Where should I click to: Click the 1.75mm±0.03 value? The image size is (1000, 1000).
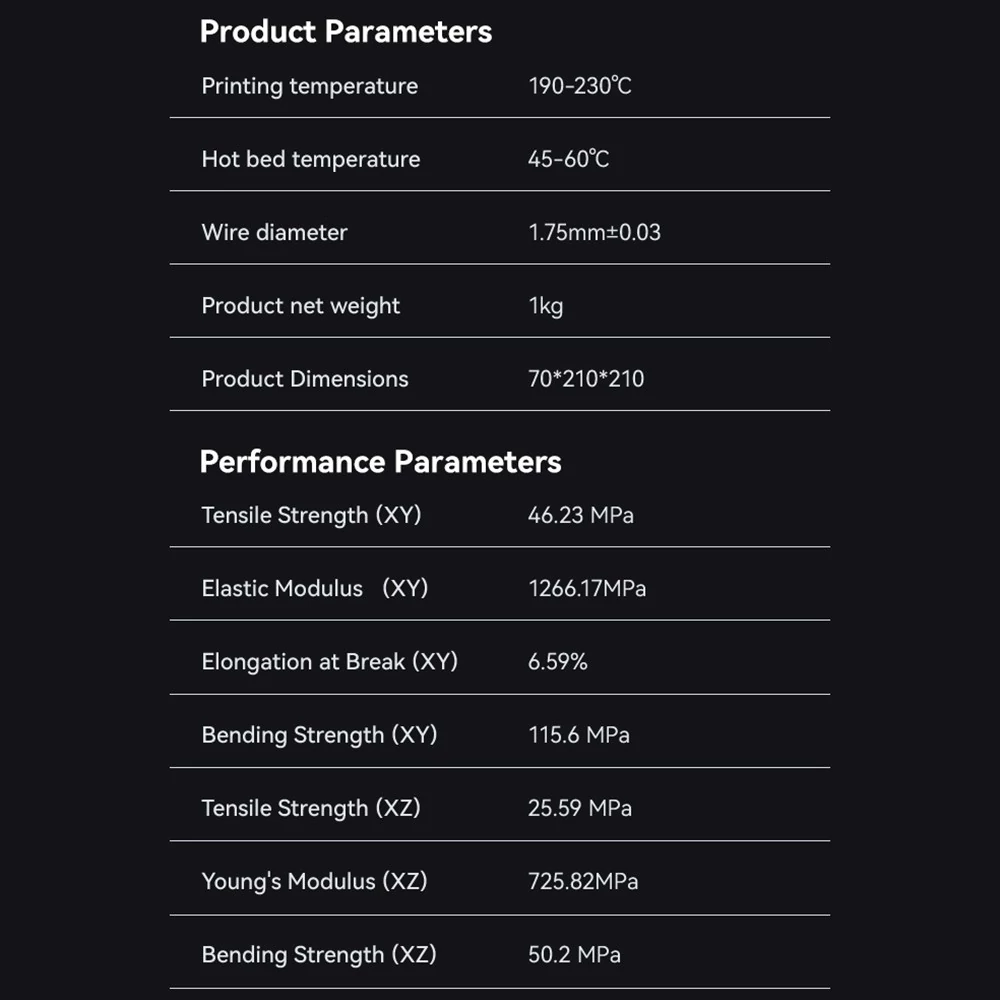coord(594,232)
